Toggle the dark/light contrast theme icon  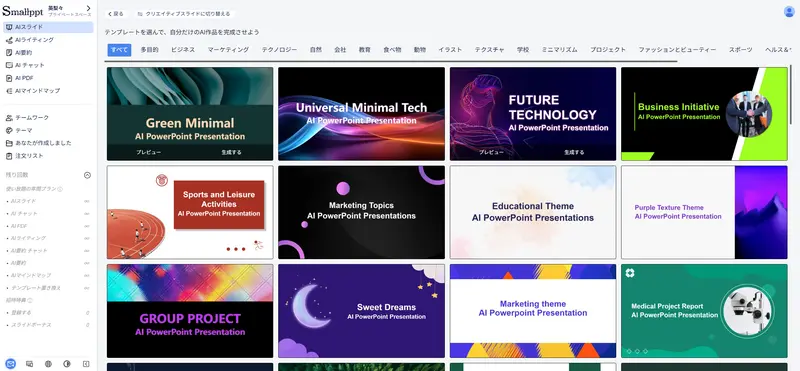[67, 364]
